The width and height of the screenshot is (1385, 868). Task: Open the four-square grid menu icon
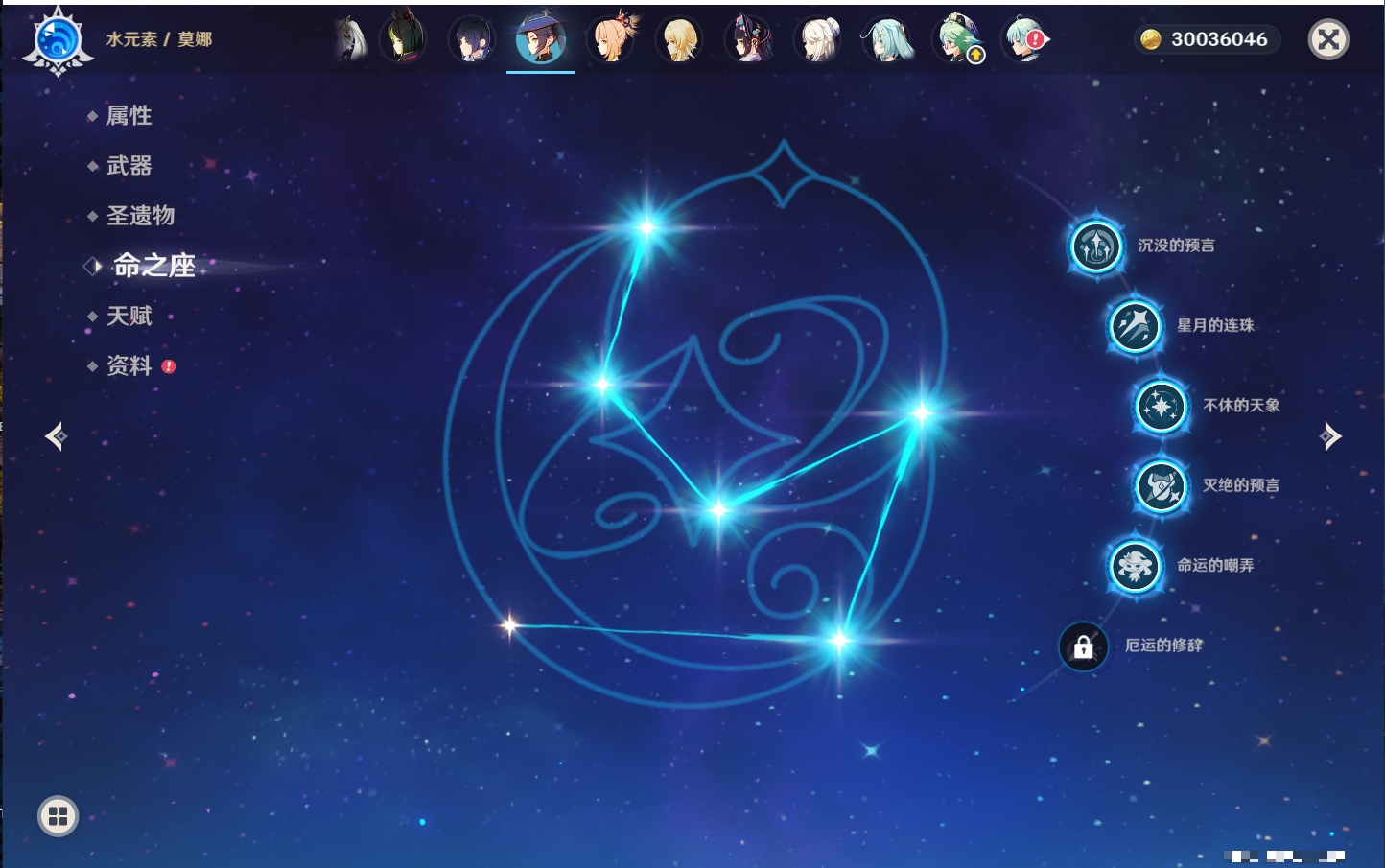[58, 816]
